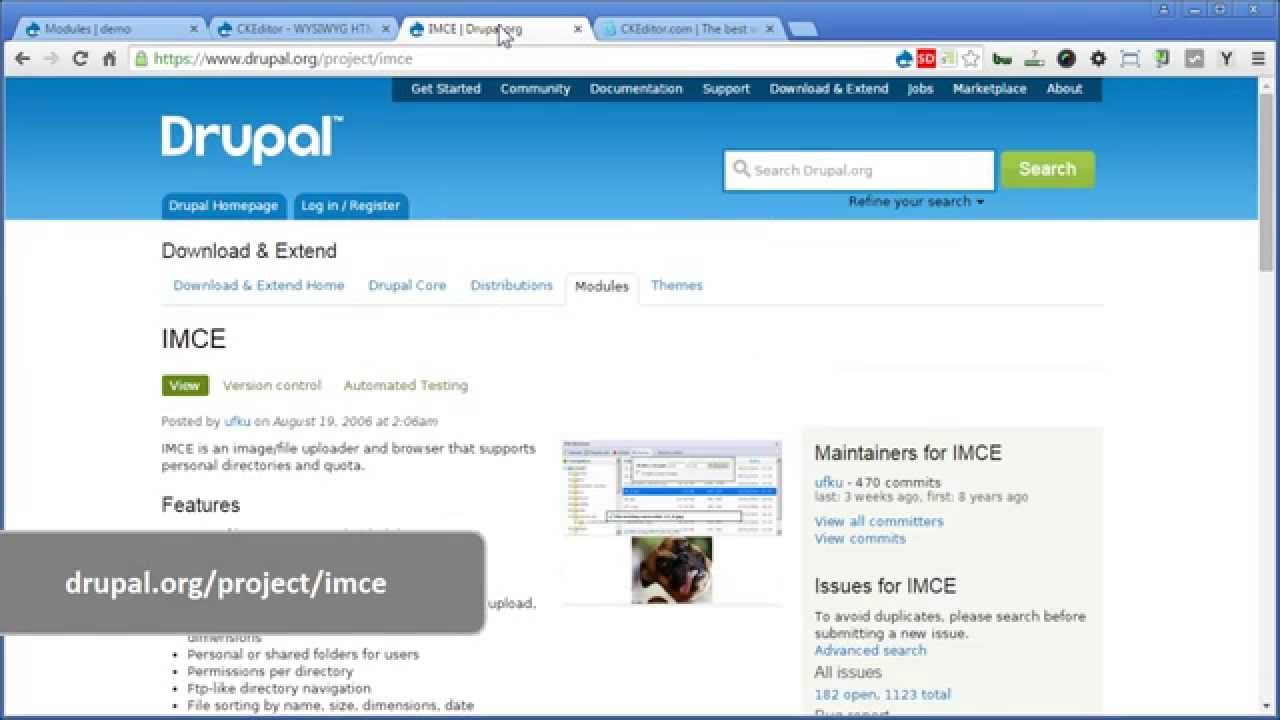Click the Y extension icon
This screenshot has height=720, width=1280.
[x=1226, y=59]
